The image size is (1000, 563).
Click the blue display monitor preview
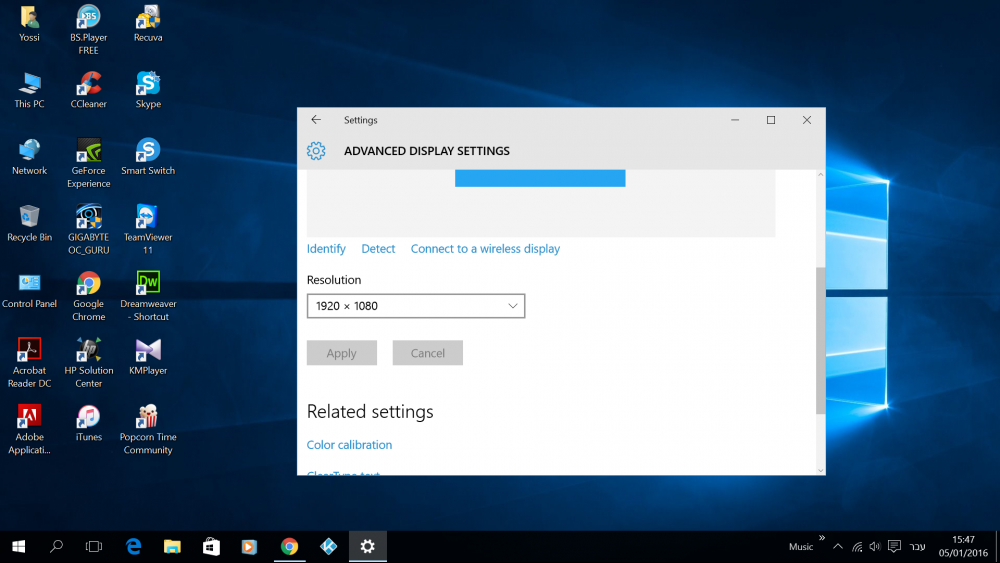pyautogui.click(x=540, y=178)
